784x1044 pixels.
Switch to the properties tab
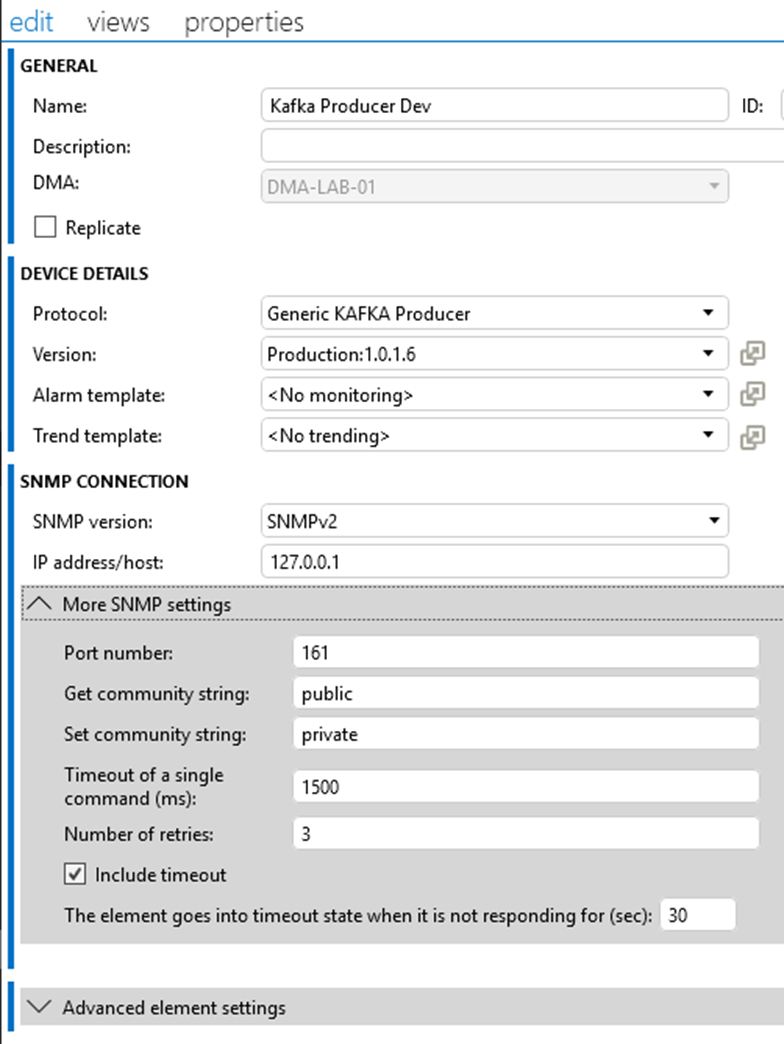(x=244, y=22)
